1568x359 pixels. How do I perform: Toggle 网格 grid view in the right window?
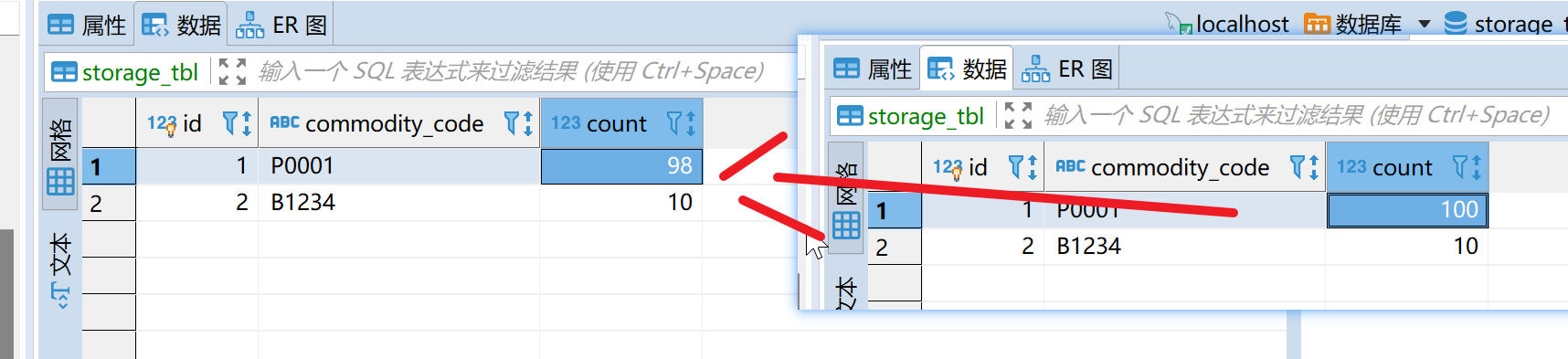click(846, 199)
